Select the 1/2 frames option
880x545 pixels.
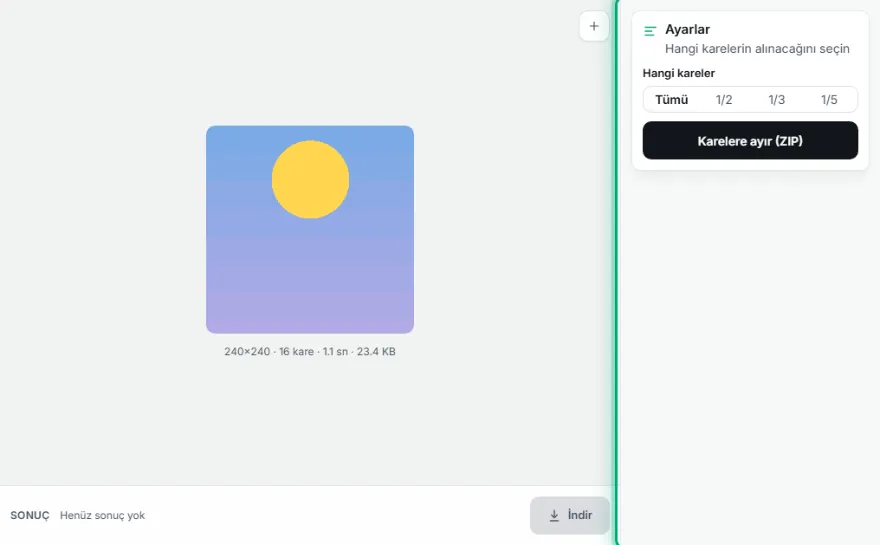(724, 100)
